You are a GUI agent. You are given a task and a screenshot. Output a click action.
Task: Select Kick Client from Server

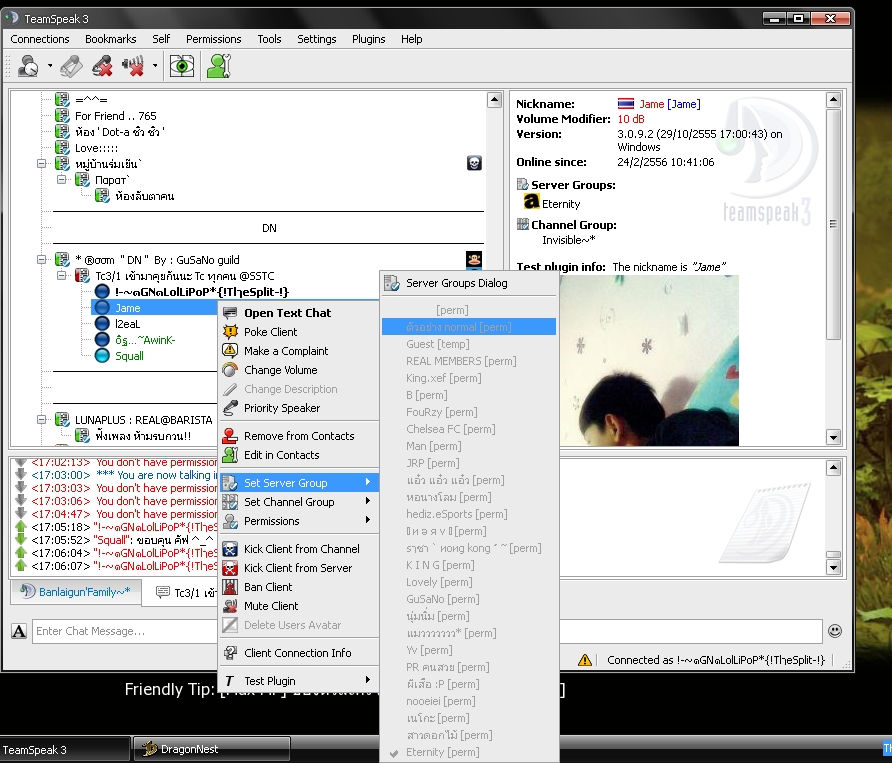(299, 568)
